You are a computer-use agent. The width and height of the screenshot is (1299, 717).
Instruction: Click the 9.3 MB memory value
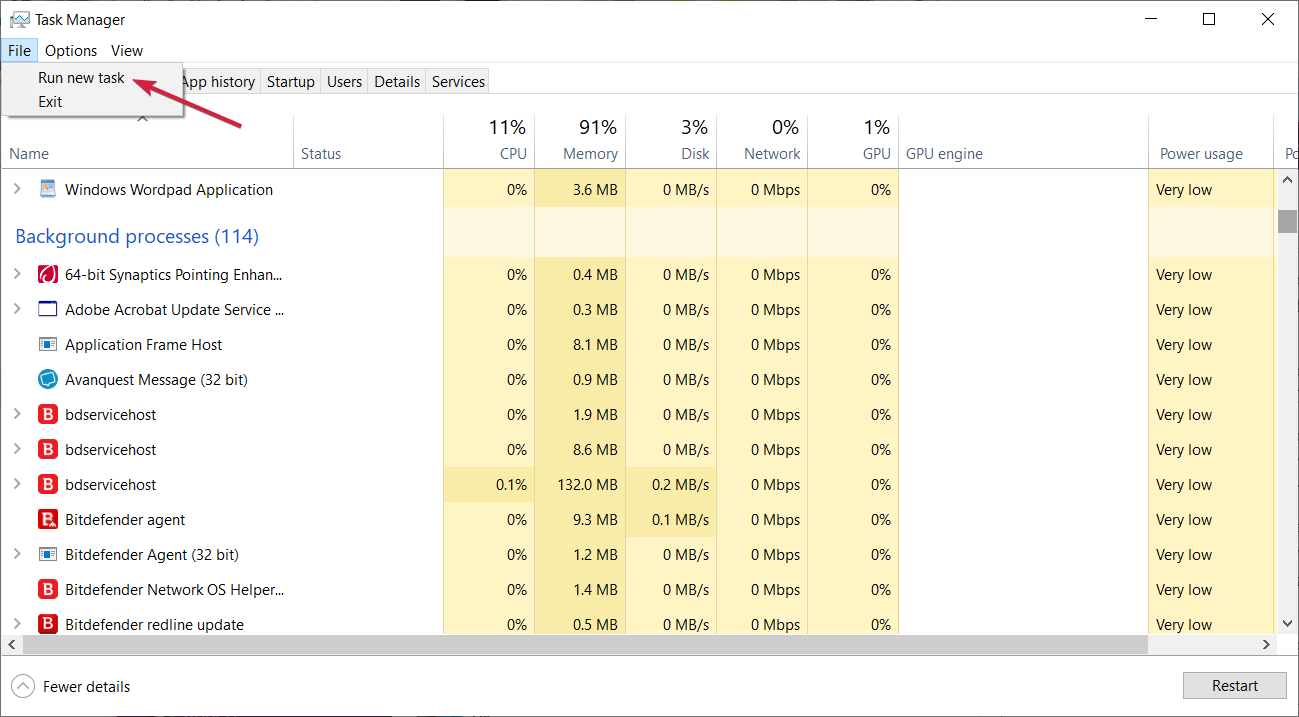tap(595, 519)
